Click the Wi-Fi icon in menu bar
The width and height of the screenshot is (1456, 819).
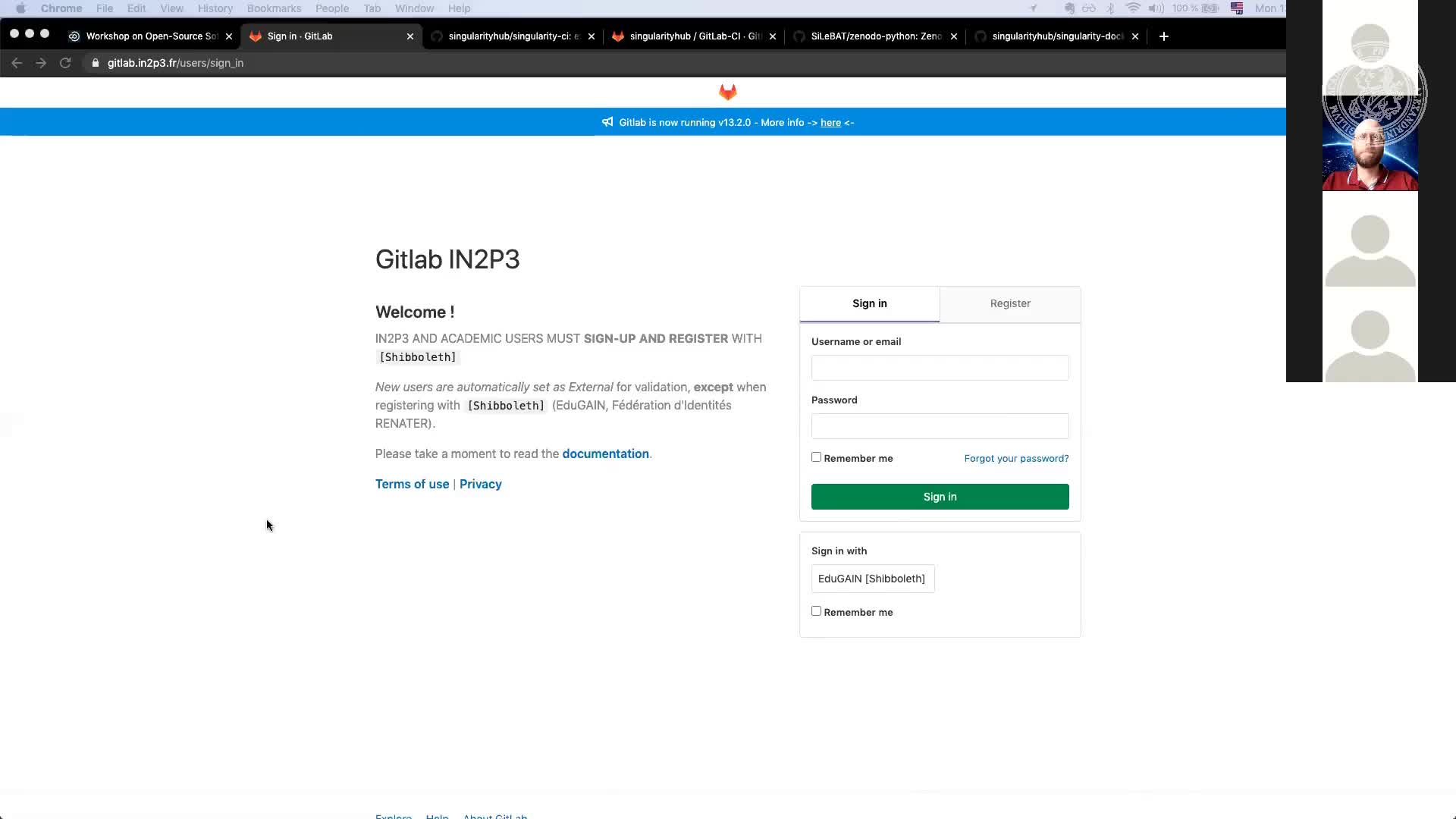1132,8
